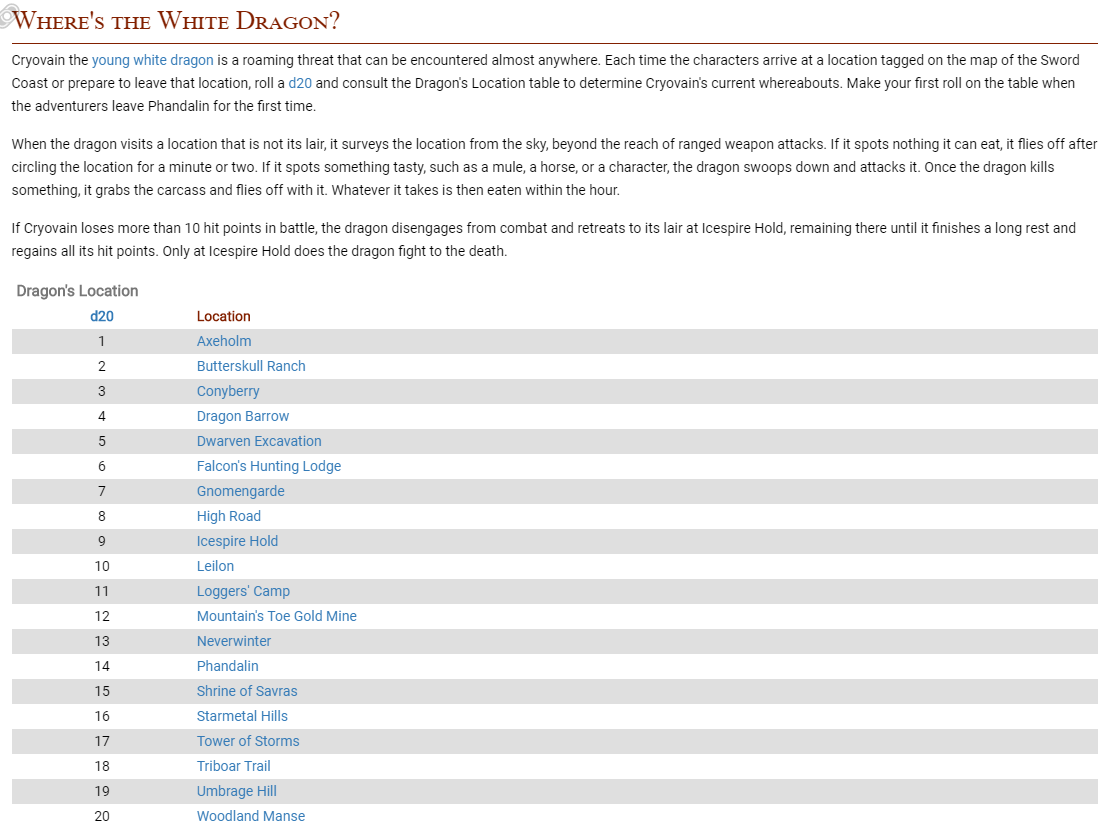Select the d20 value 1 cell
Screen dimensions: 1109x825
[102, 341]
